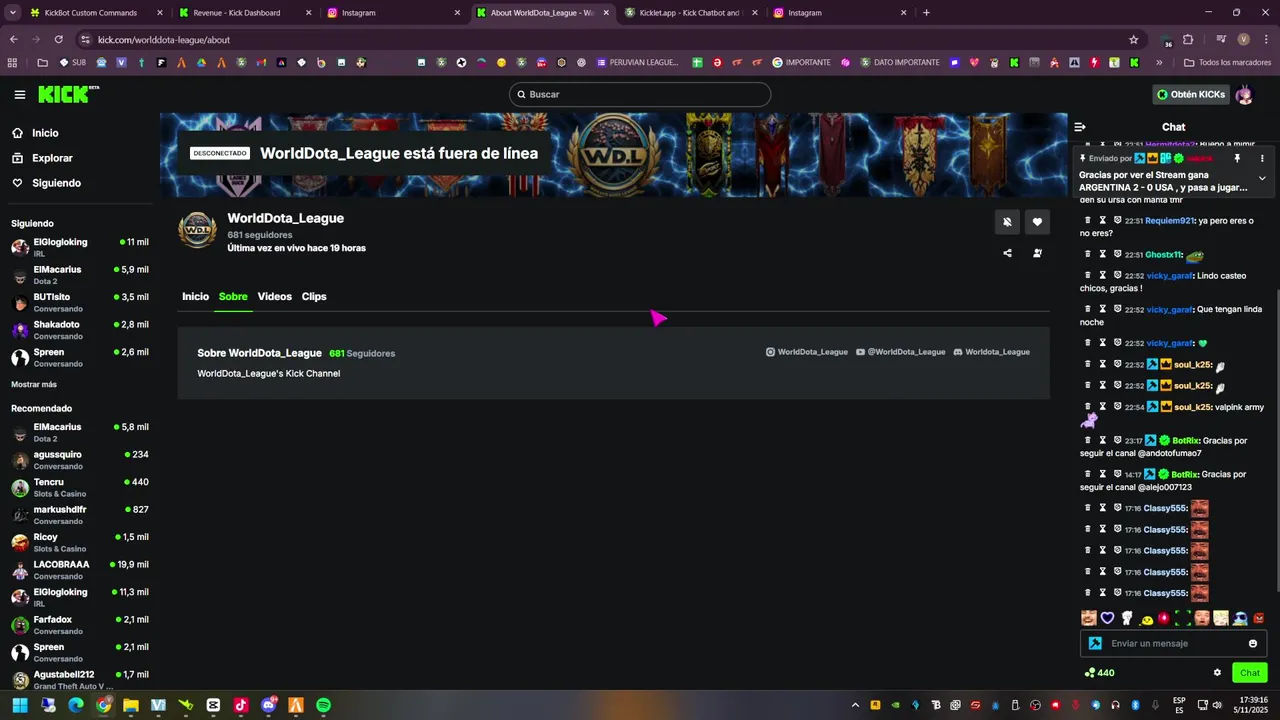This screenshot has height=720, width=1280.
Task: Open ElGlogloking channel under Siguiendo
Action: pos(80,247)
